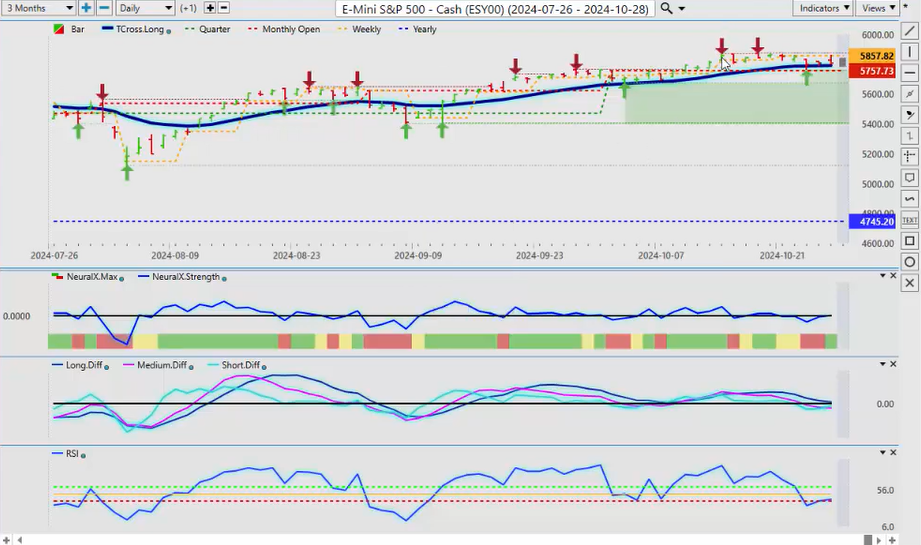Select the zigzag step line tool
Screen dimensions: 921x545
[909, 136]
